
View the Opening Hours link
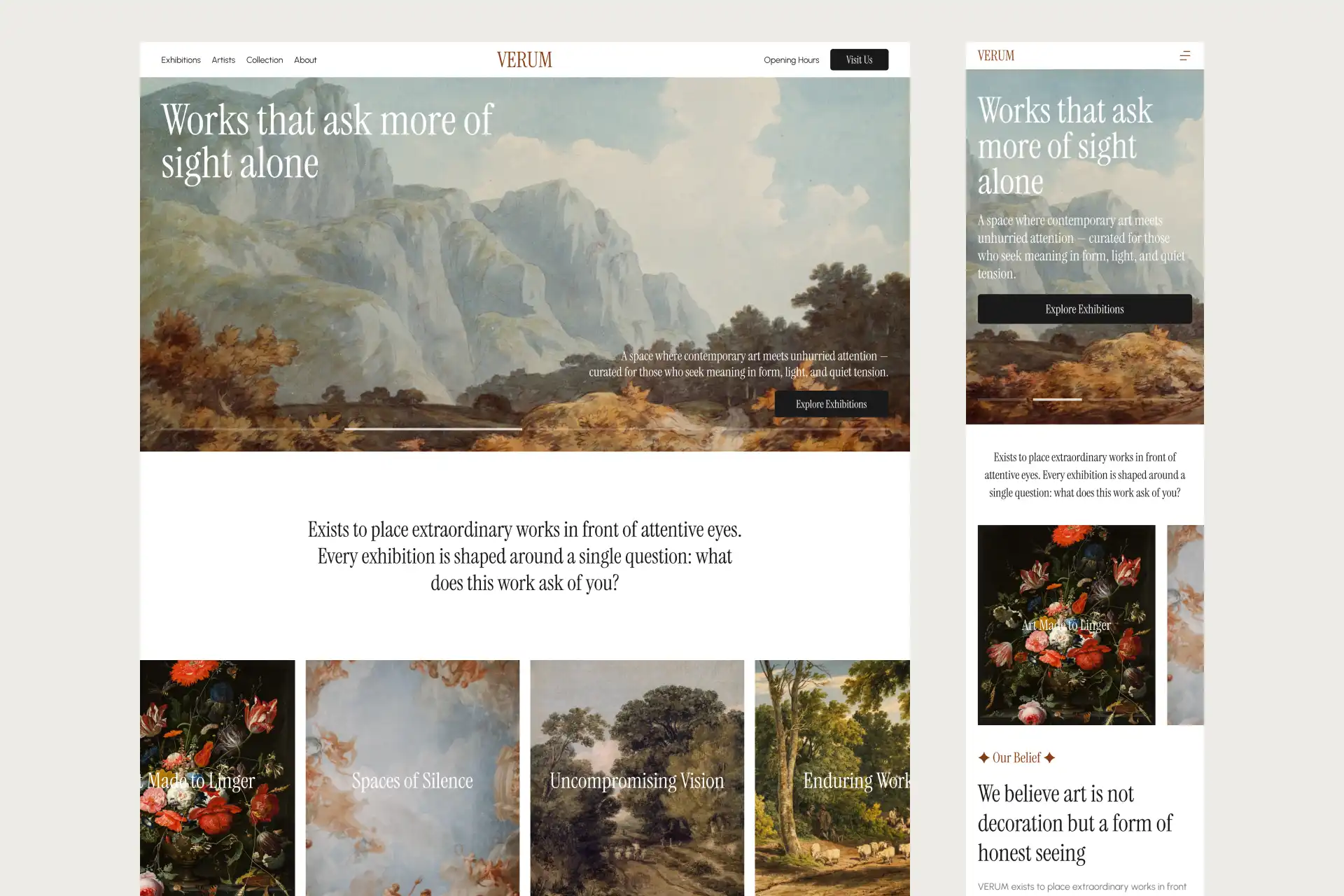791,59
